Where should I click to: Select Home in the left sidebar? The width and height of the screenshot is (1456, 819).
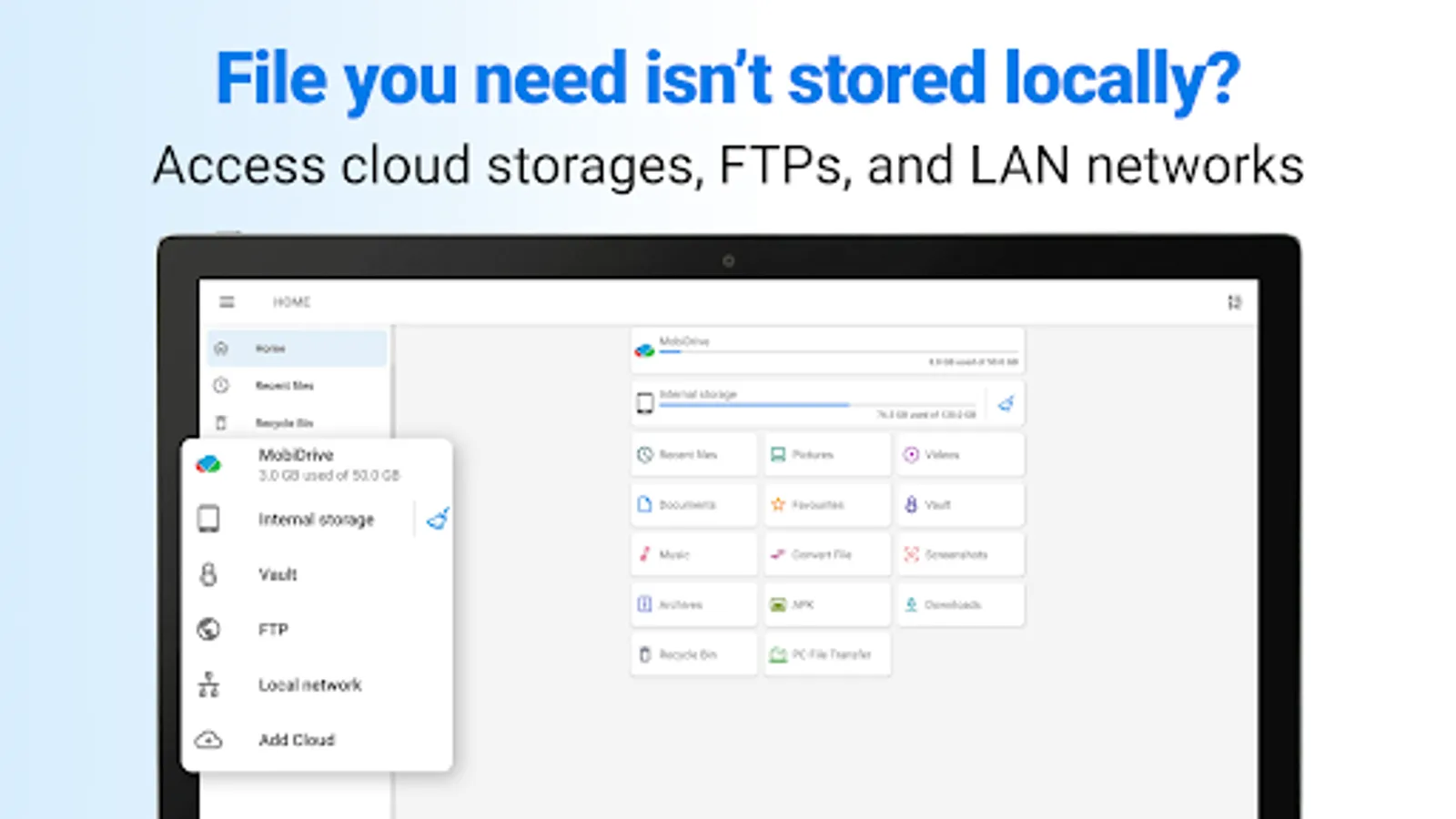(298, 349)
